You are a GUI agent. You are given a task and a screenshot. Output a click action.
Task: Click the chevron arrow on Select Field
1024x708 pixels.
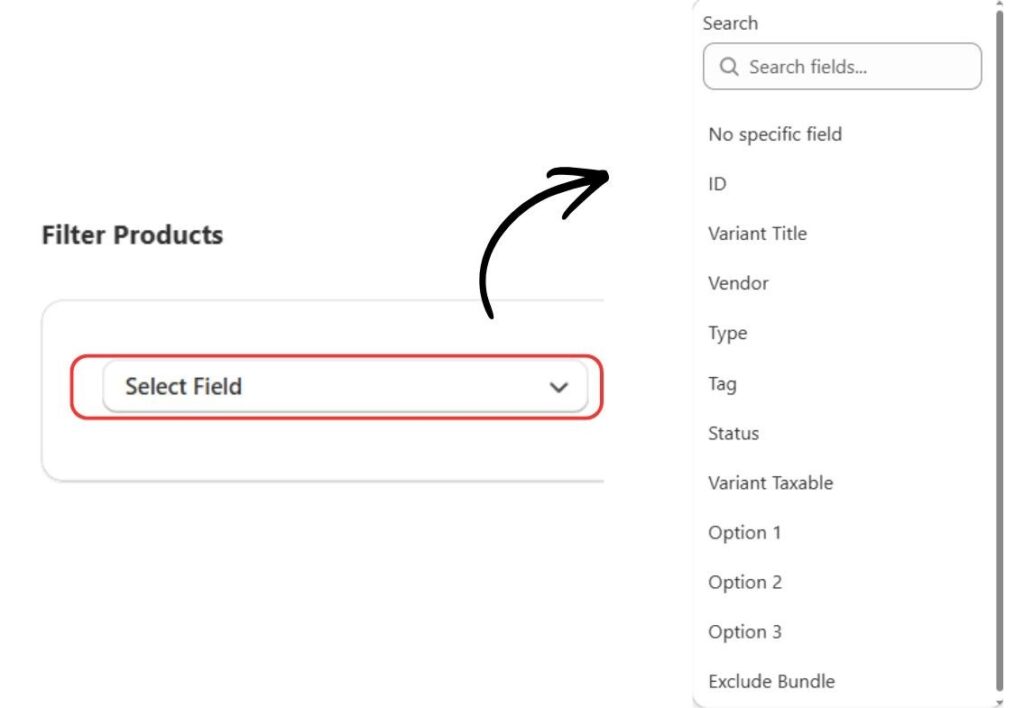pos(559,387)
